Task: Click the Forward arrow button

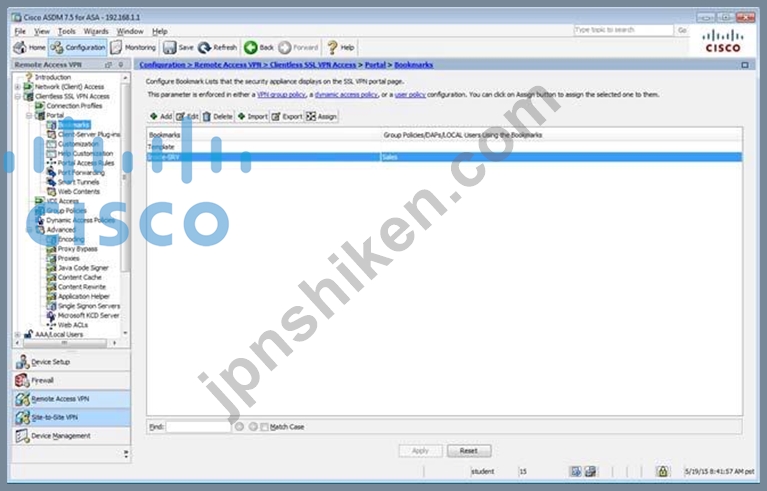Action: click(298, 47)
